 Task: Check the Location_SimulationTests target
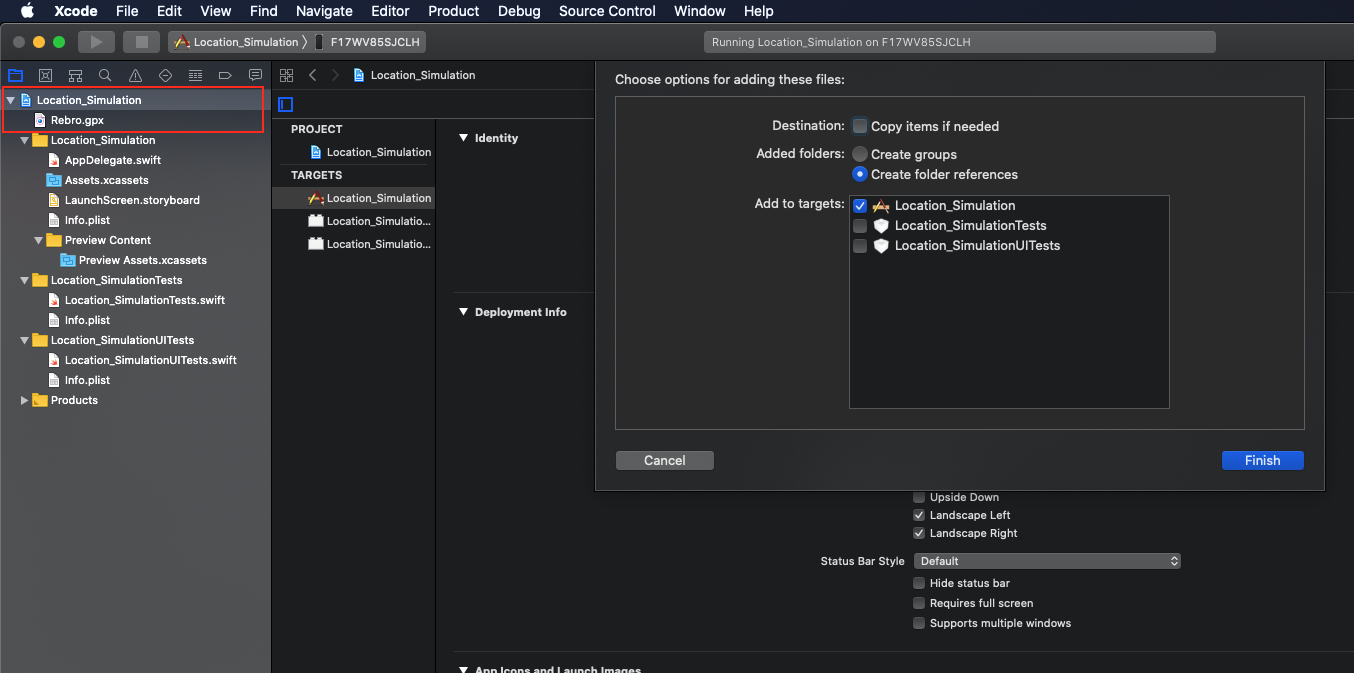(x=860, y=226)
